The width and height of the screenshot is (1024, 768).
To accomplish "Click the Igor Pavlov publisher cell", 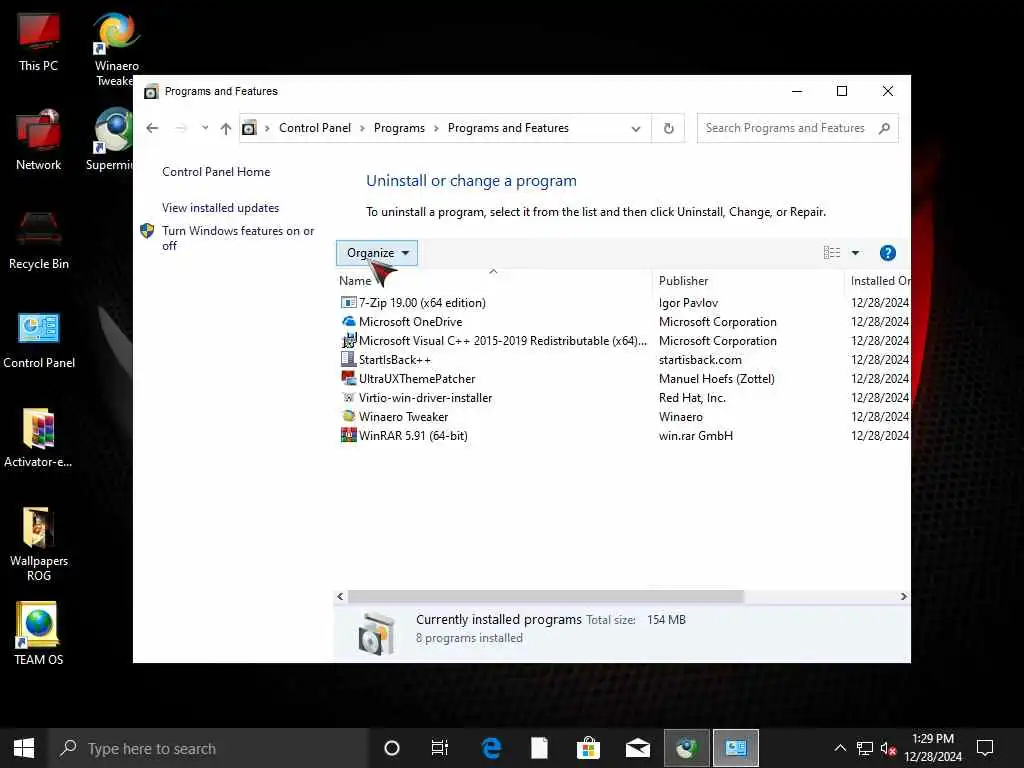I will (688, 302).
